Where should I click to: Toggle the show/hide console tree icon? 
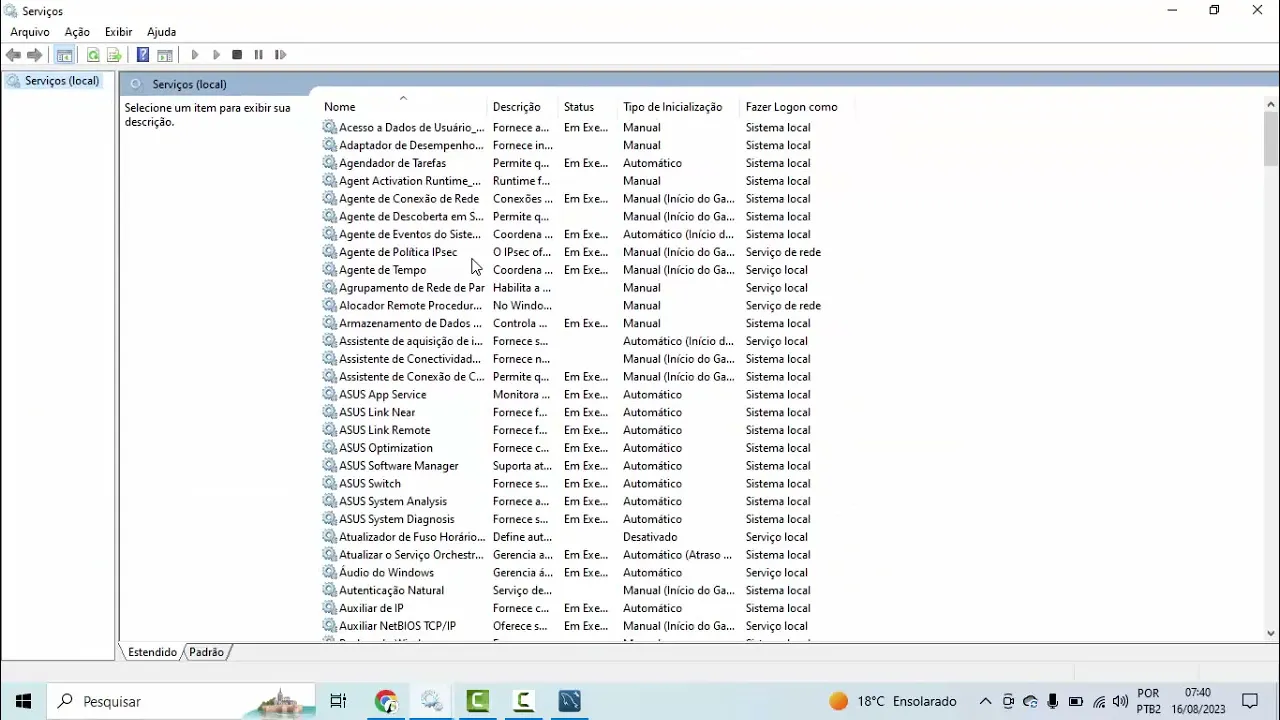[64, 55]
